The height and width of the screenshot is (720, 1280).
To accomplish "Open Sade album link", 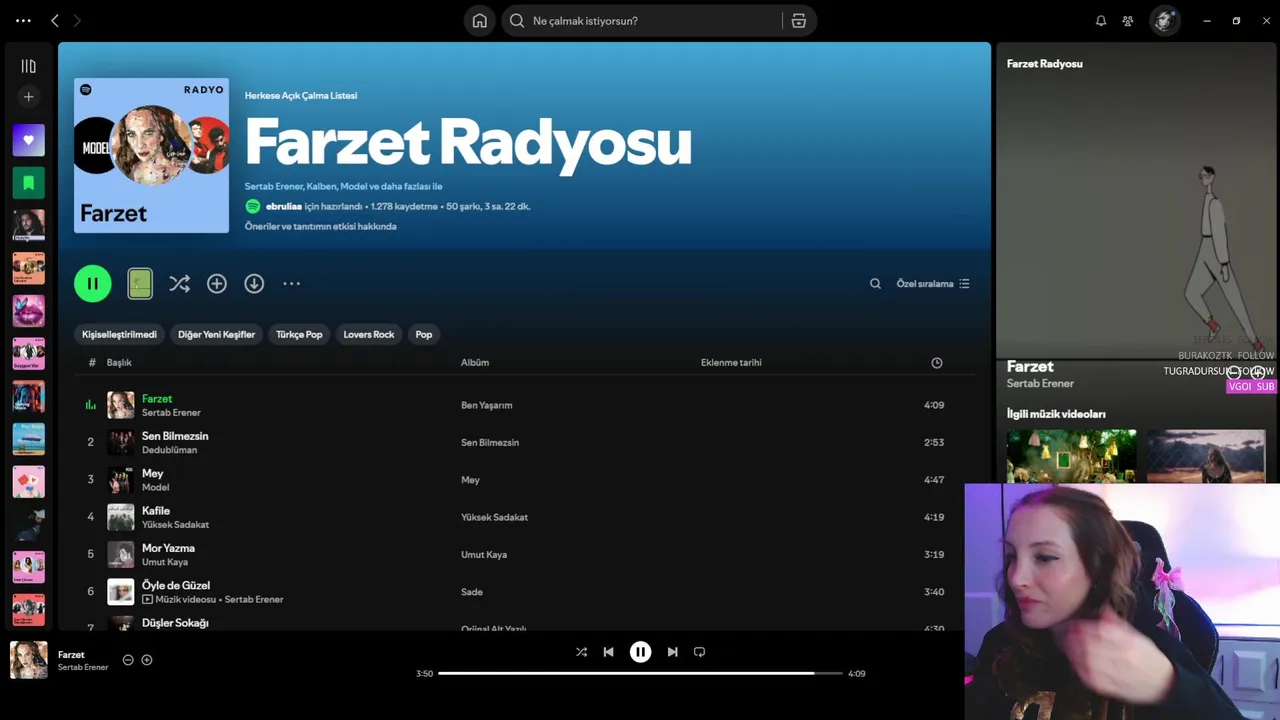I will 472,592.
